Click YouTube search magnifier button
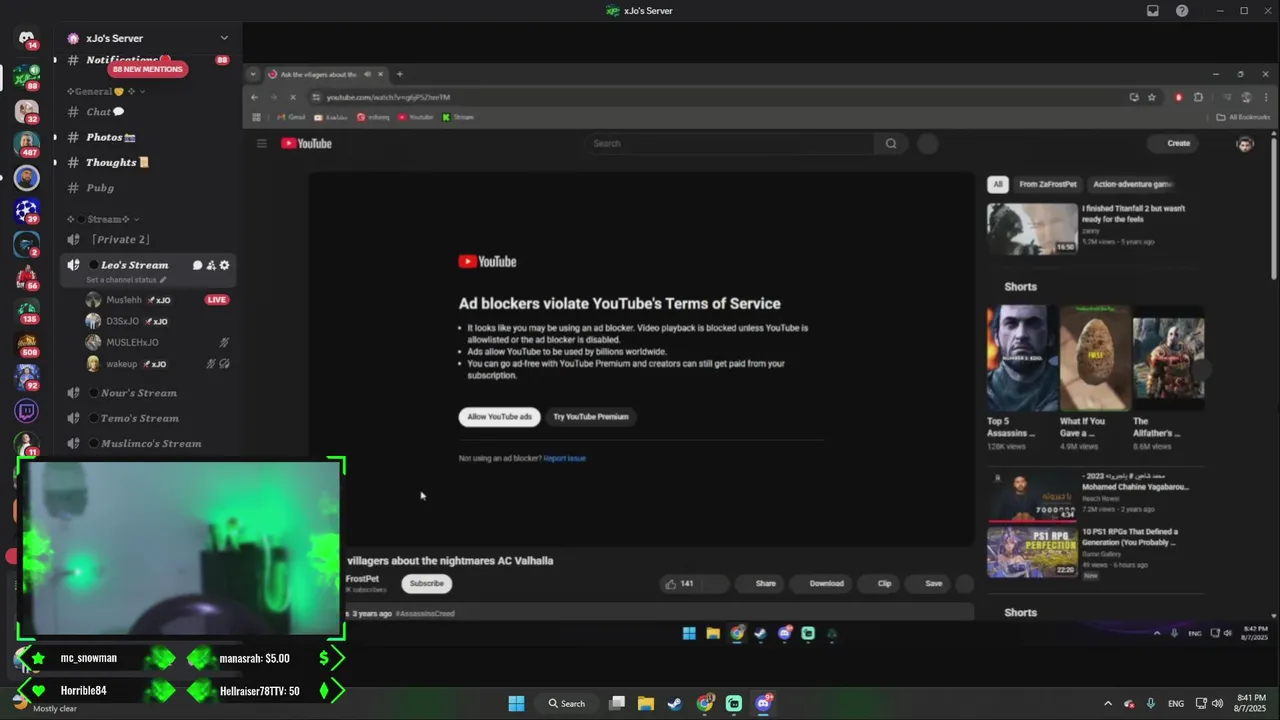Screen dimensions: 1280x720 [891, 143]
